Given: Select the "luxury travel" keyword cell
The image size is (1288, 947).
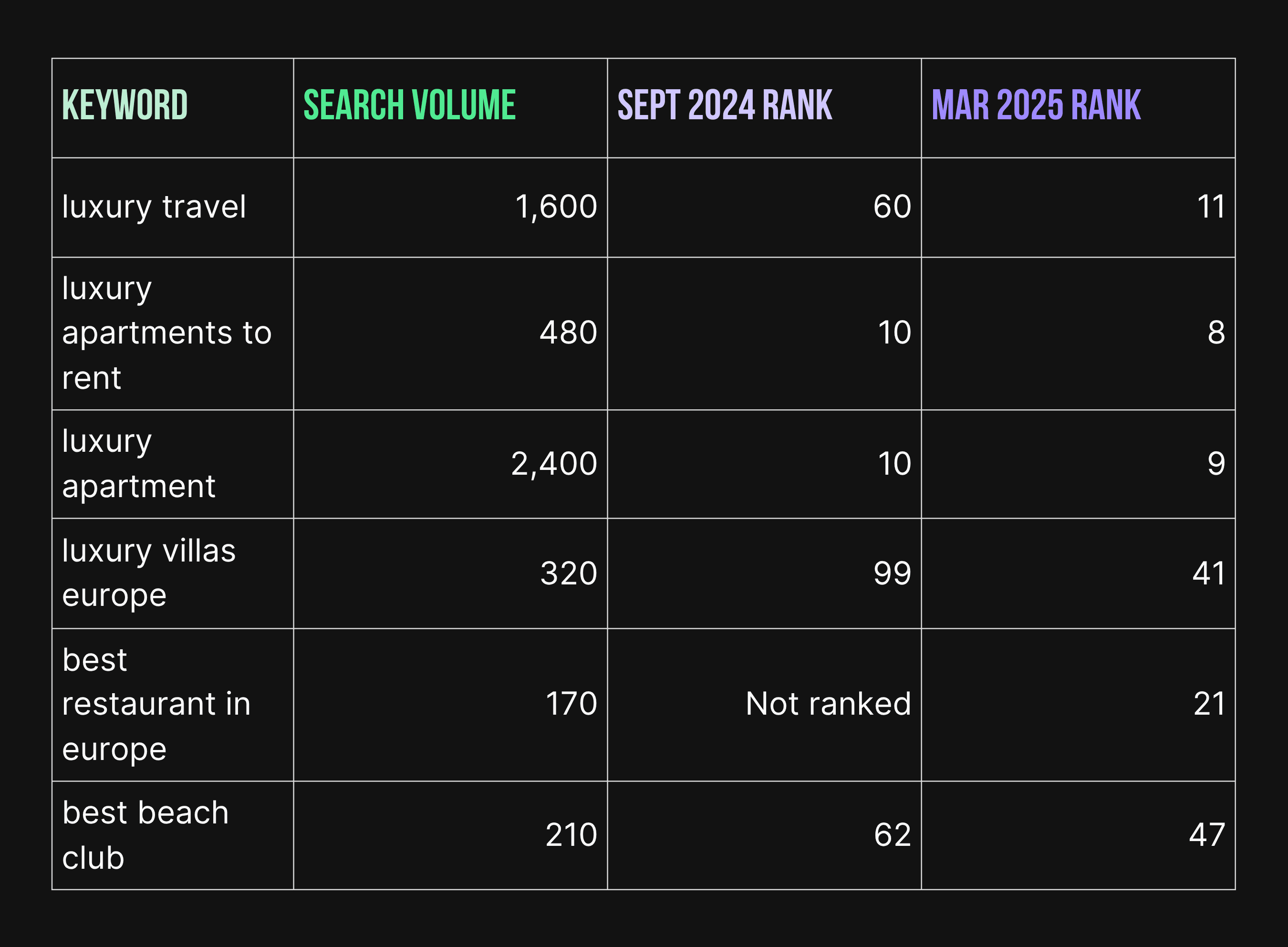Looking at the screenshot, I should (154, 207).
